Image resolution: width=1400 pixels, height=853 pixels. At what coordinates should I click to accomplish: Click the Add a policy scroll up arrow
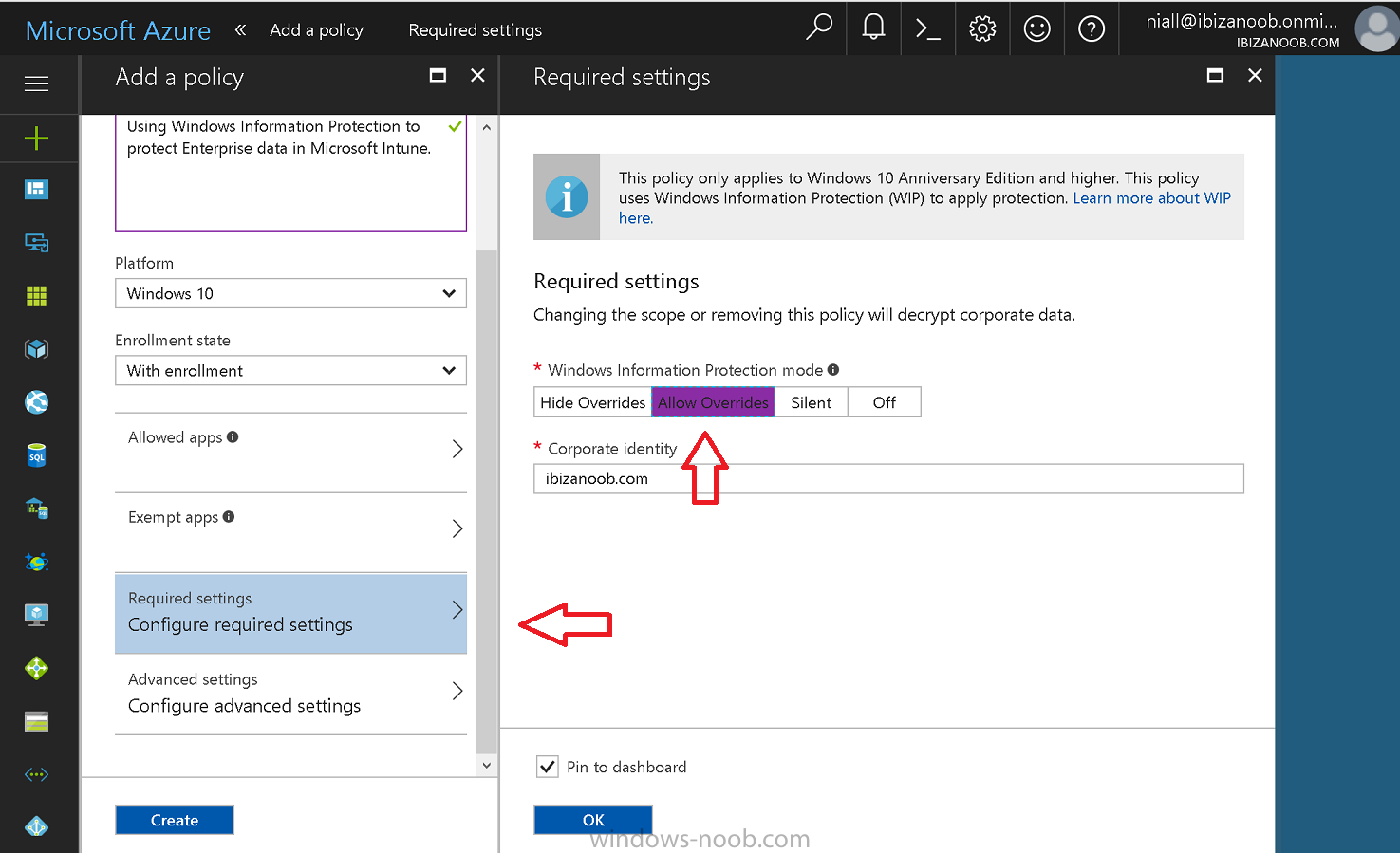(x=486, y=126)
